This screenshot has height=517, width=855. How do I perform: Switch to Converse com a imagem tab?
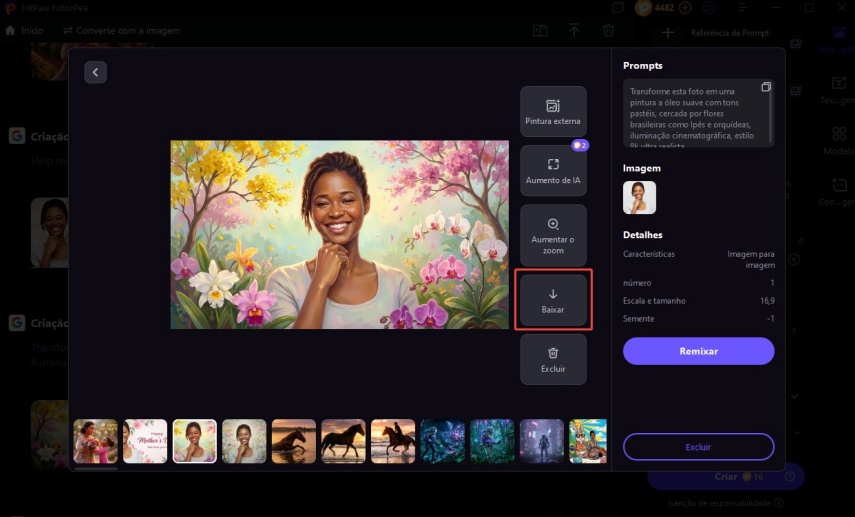click(x=121, y=31)
